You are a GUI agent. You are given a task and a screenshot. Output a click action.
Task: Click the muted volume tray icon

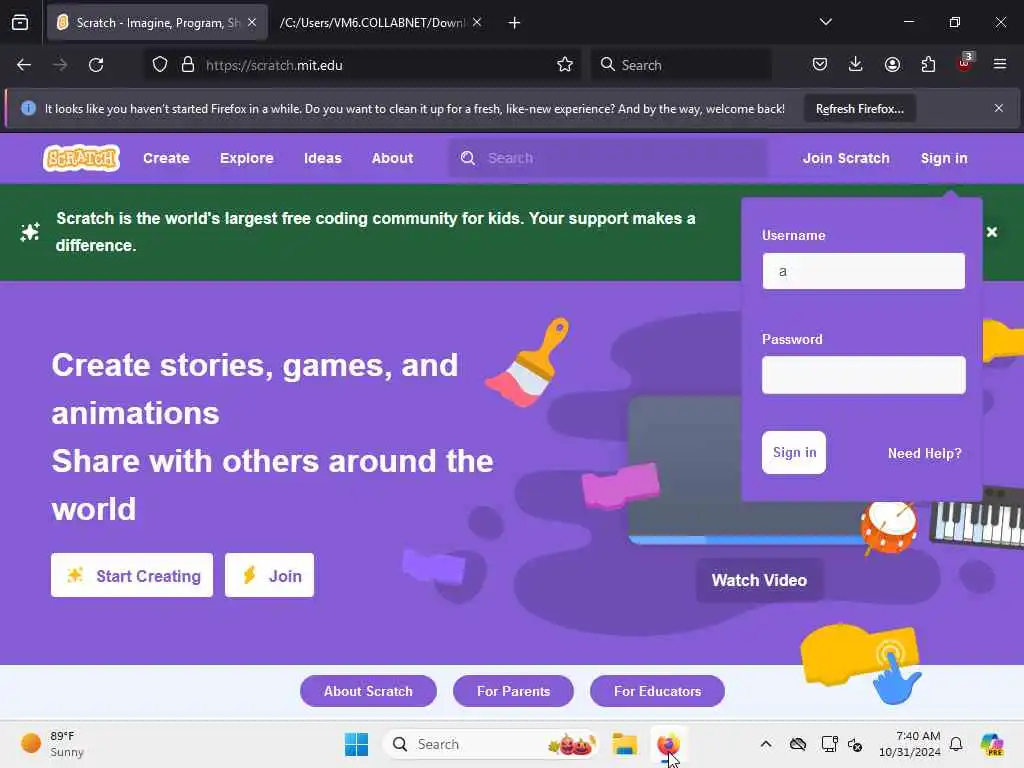pos(856,744)
